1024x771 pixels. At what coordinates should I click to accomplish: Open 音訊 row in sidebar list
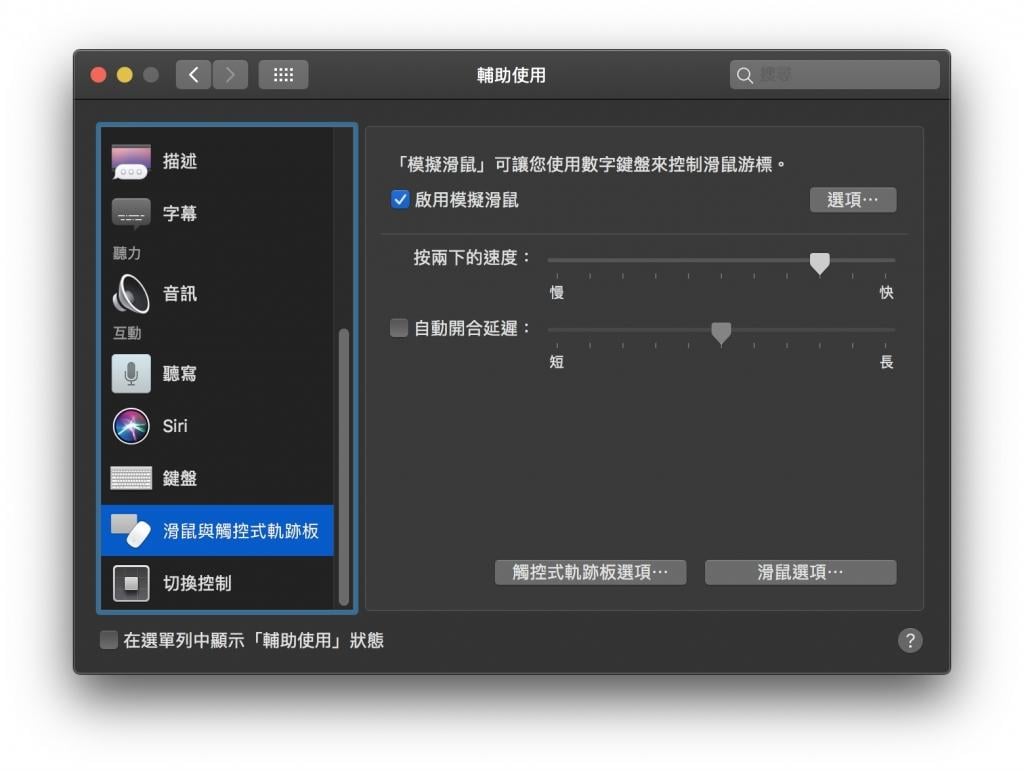(217, 294)
